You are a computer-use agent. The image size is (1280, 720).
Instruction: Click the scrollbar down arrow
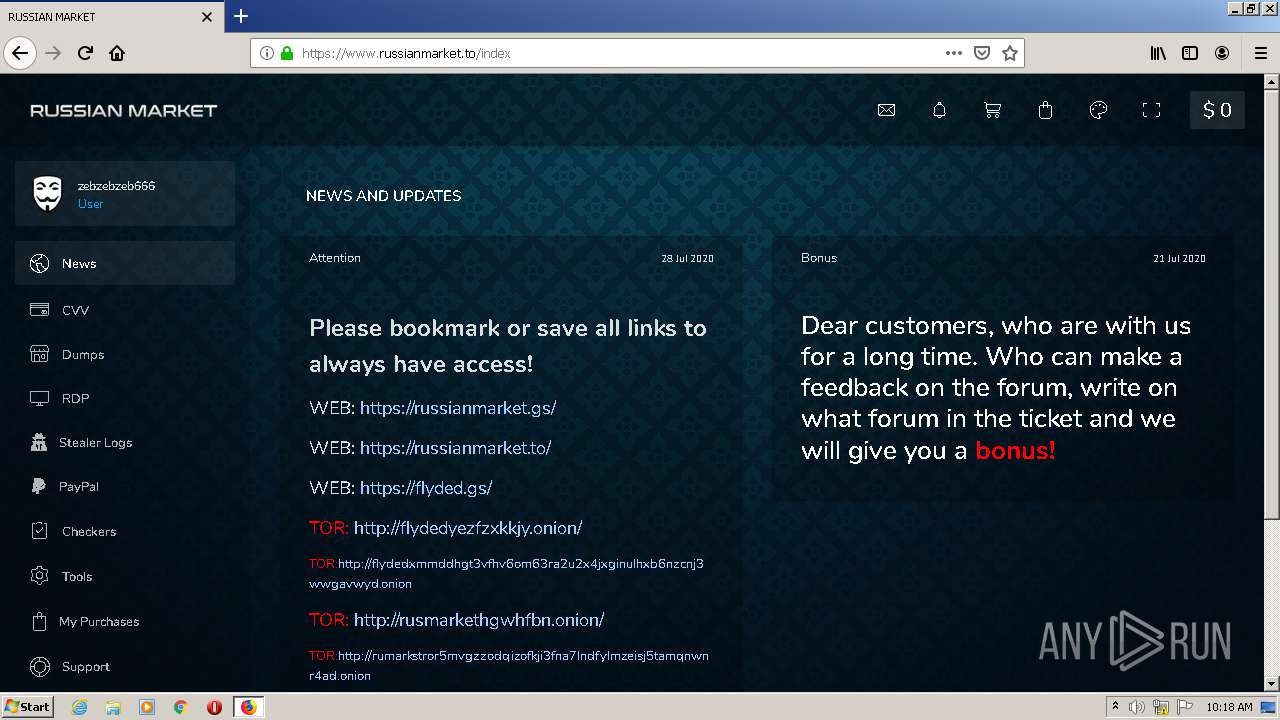pyautogui.click(x=1272, y=684)
